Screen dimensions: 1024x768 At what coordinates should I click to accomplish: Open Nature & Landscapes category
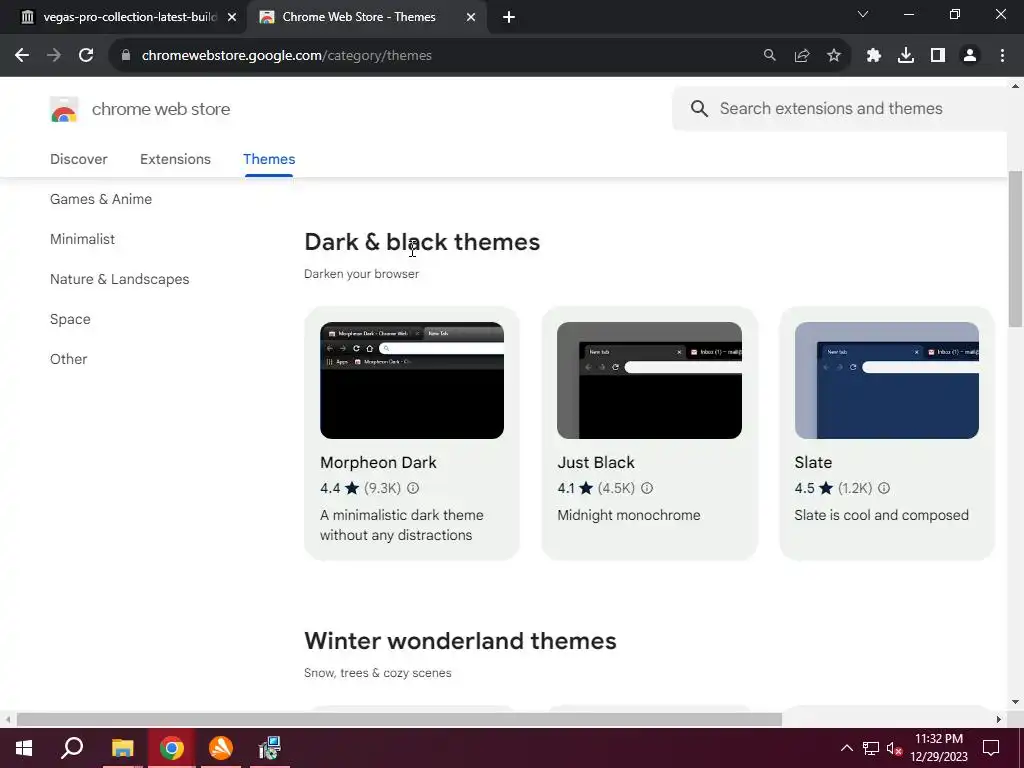click(120, 279)
